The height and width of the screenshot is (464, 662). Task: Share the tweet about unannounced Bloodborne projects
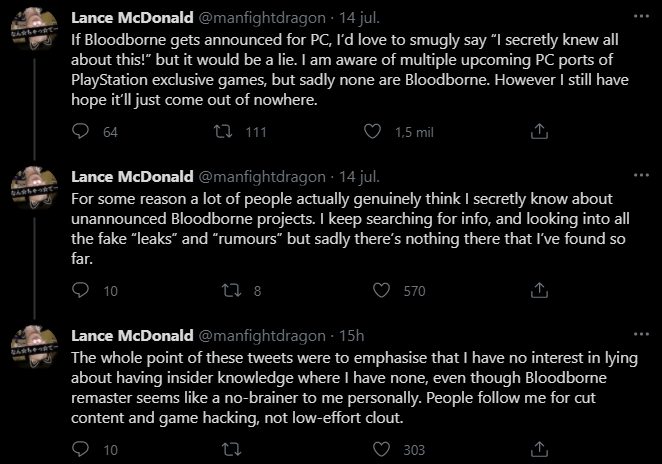point(538,290)
